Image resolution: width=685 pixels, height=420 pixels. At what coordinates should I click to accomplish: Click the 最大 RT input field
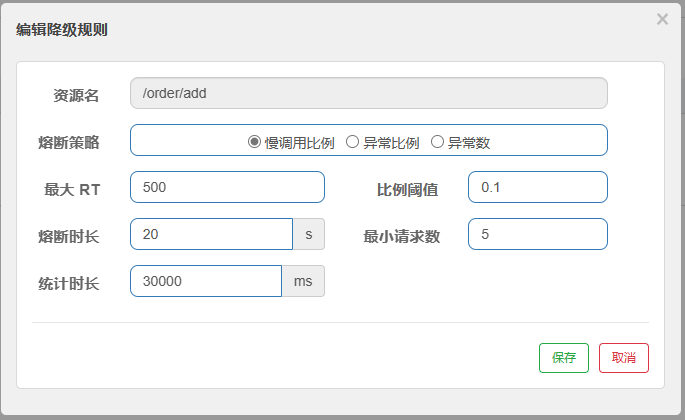tap(227, 187)
